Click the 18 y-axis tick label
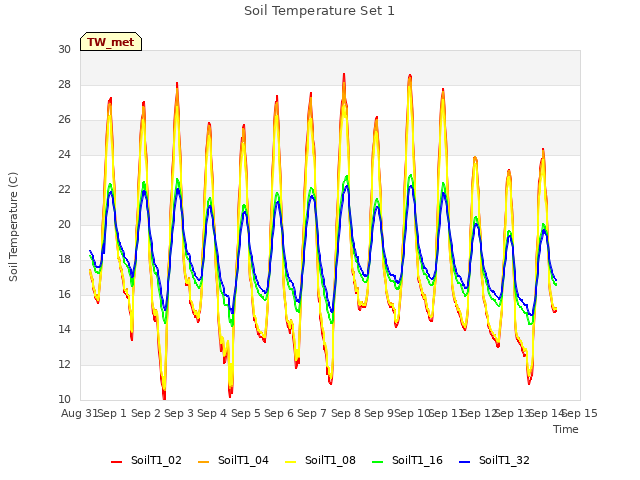This screenshot has width=640, height=480. pyautogui.click(x=64, y=260)
